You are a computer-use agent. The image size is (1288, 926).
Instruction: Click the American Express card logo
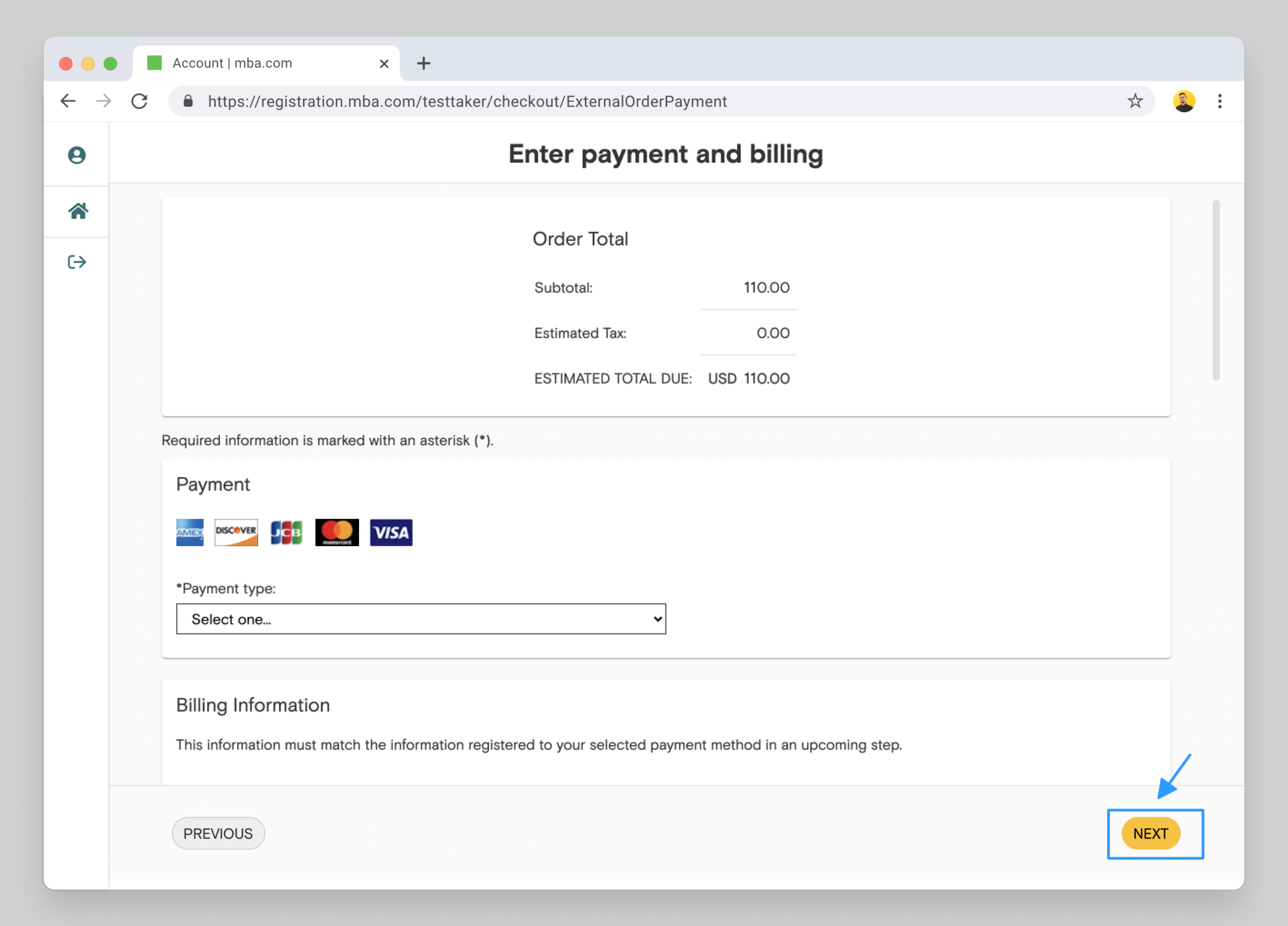click(x=189, y=532)
